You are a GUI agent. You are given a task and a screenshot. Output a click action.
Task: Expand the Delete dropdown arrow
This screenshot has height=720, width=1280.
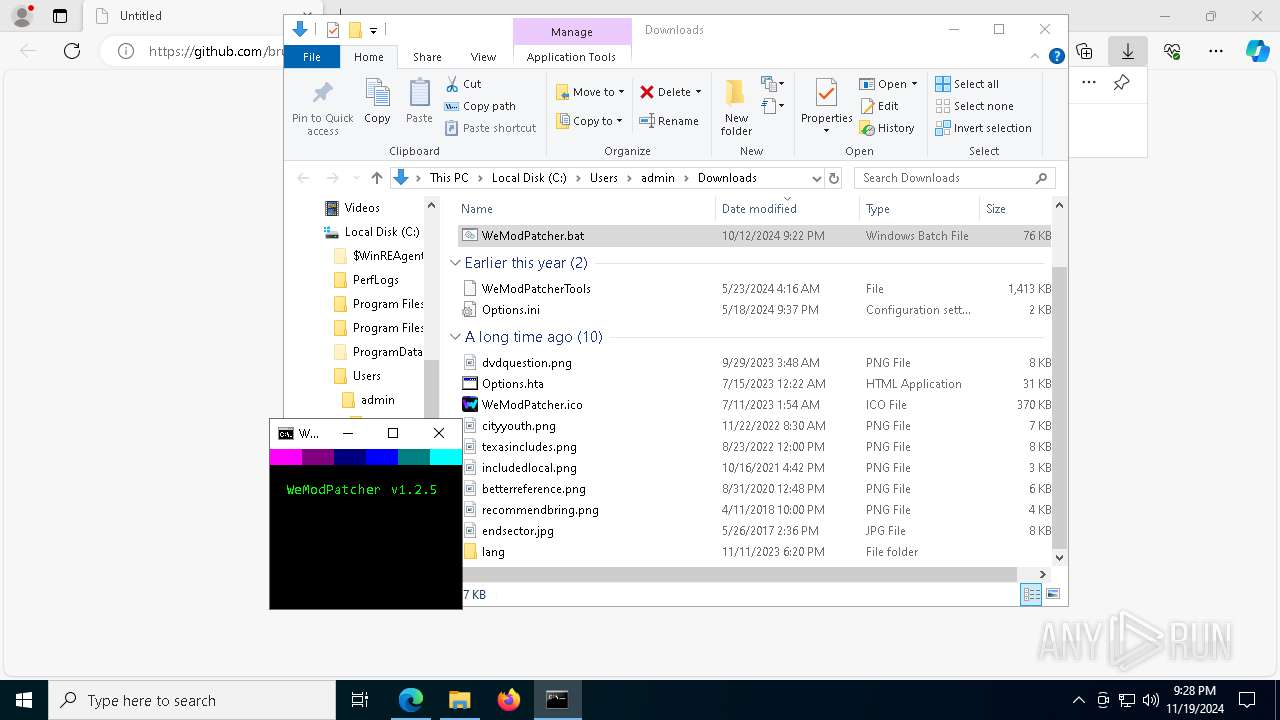(698, 92)
